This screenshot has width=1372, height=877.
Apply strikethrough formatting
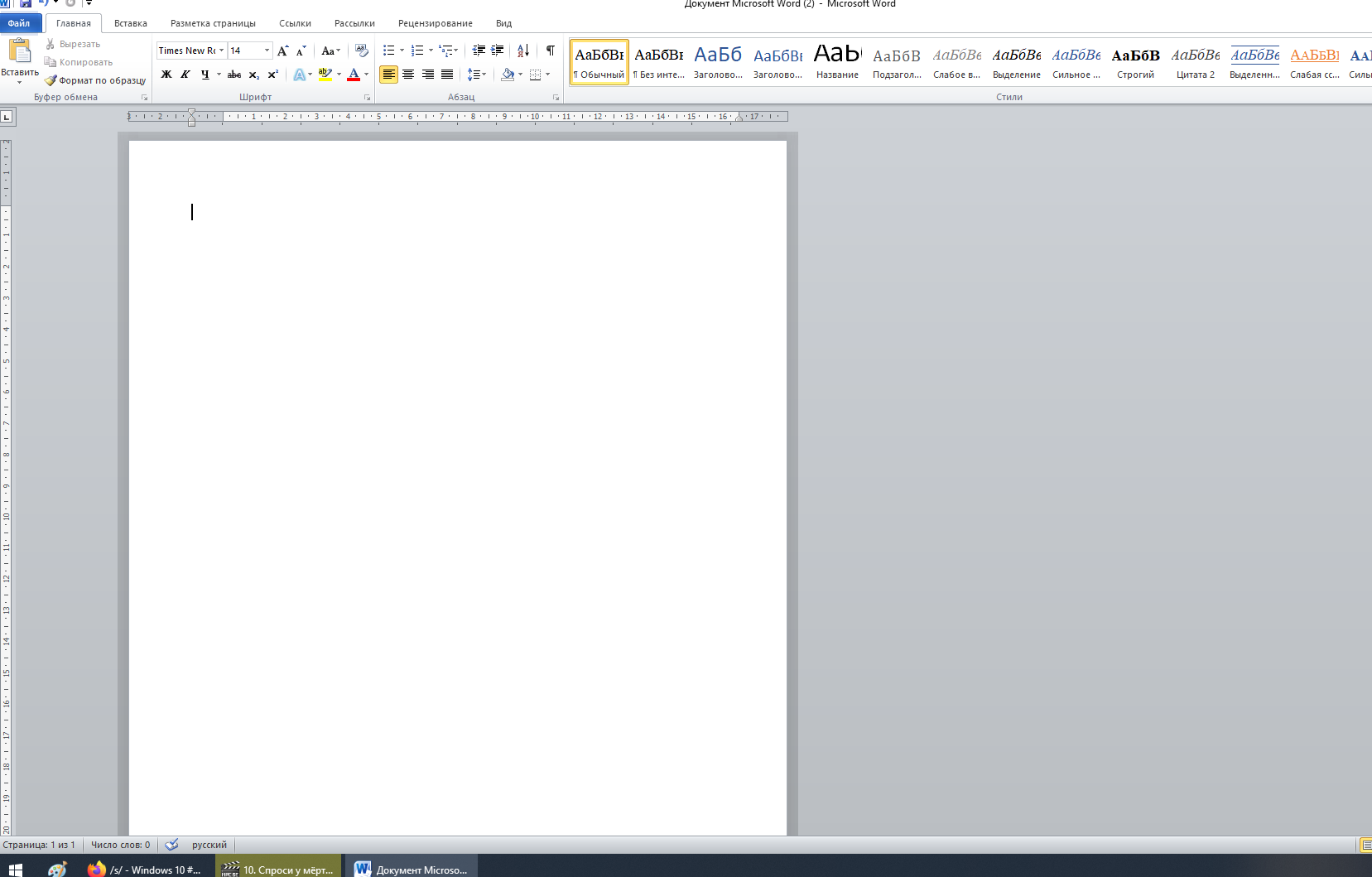234,75
